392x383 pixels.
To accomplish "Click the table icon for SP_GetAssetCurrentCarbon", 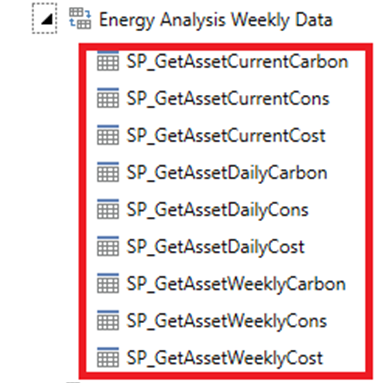I will point(108,61).
